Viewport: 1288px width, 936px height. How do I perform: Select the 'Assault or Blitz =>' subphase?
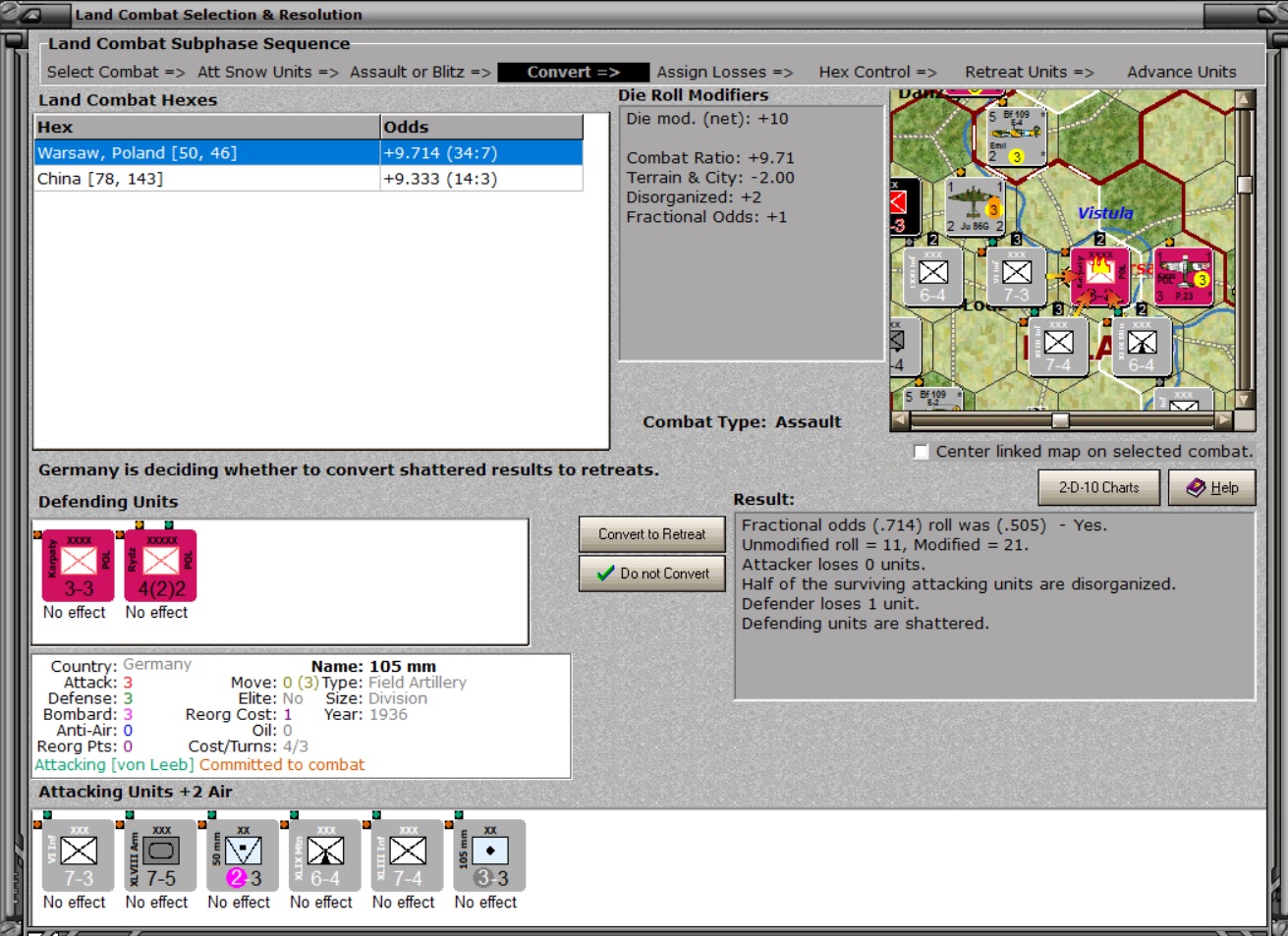click(x=420, y=72)
